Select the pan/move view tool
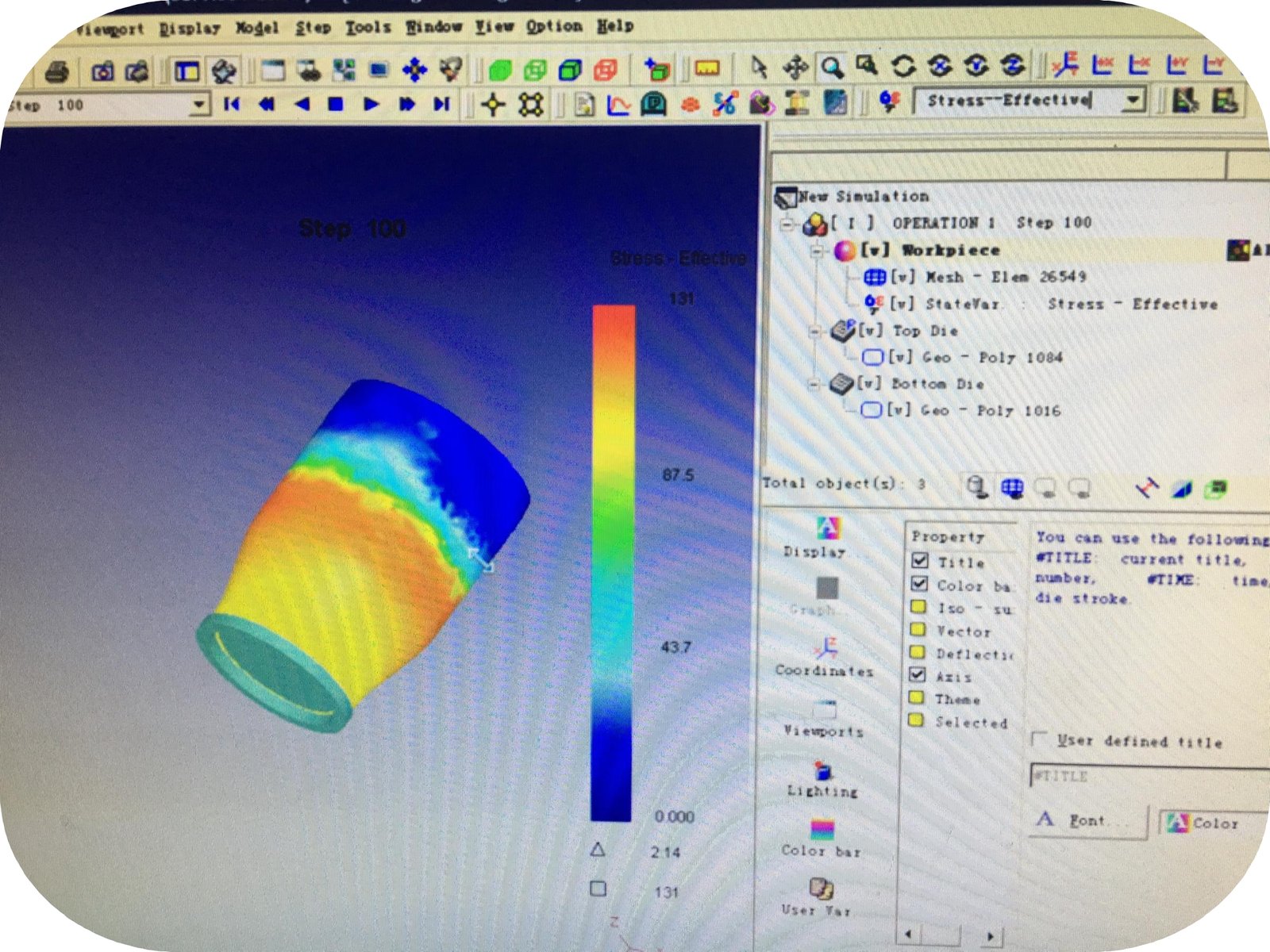This screenshot has width=1270, height=952. [x=795, y=67]
